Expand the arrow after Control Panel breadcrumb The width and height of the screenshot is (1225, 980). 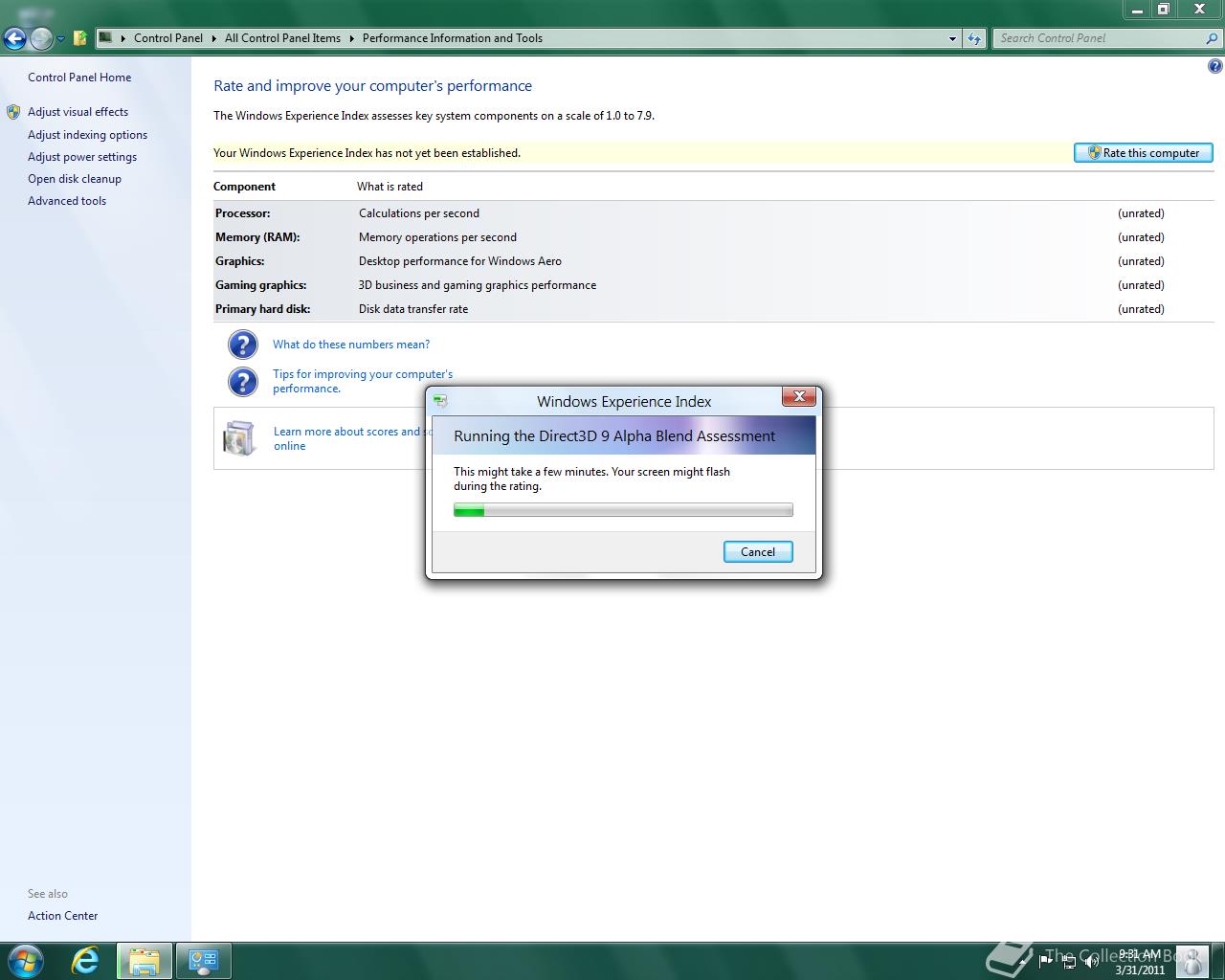click(213, 38)
